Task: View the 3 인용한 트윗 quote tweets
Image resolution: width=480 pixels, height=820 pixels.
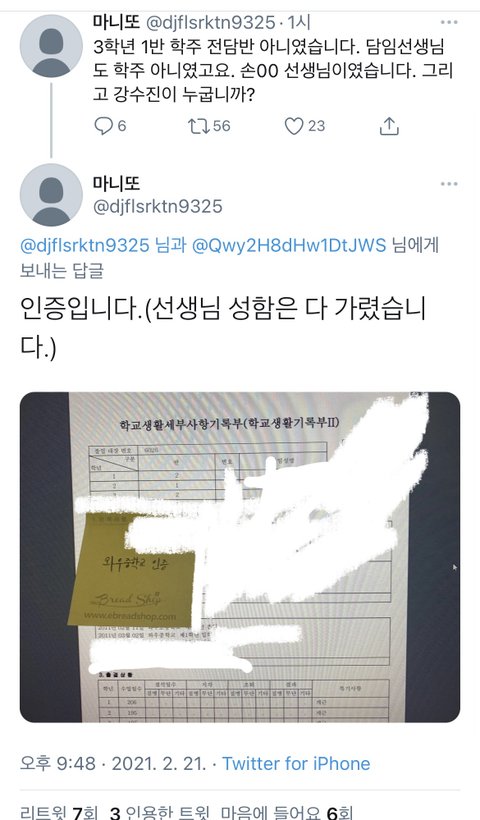Action: (x=159, y=813)
